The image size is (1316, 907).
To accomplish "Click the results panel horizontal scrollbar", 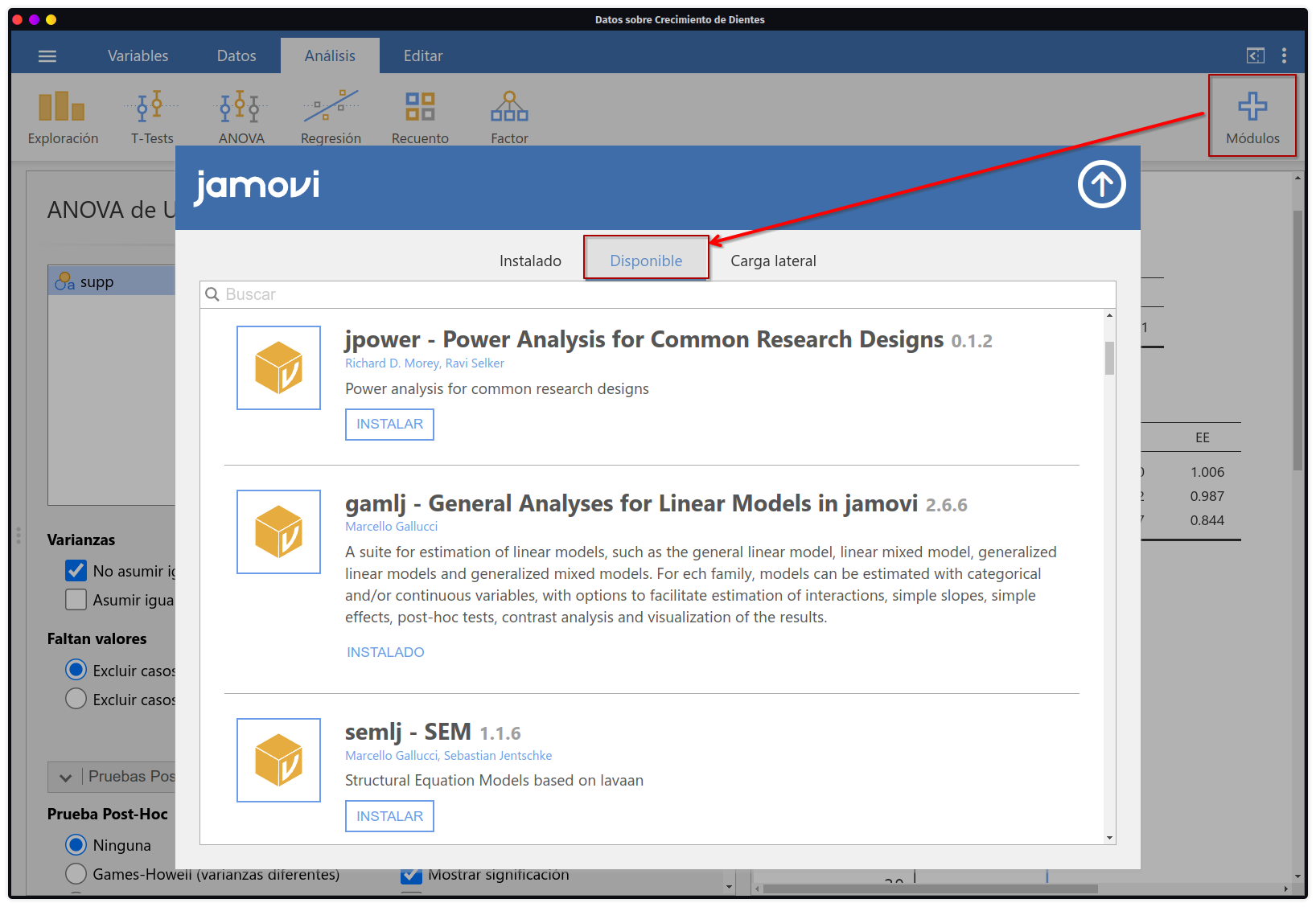I will point(930,889).
